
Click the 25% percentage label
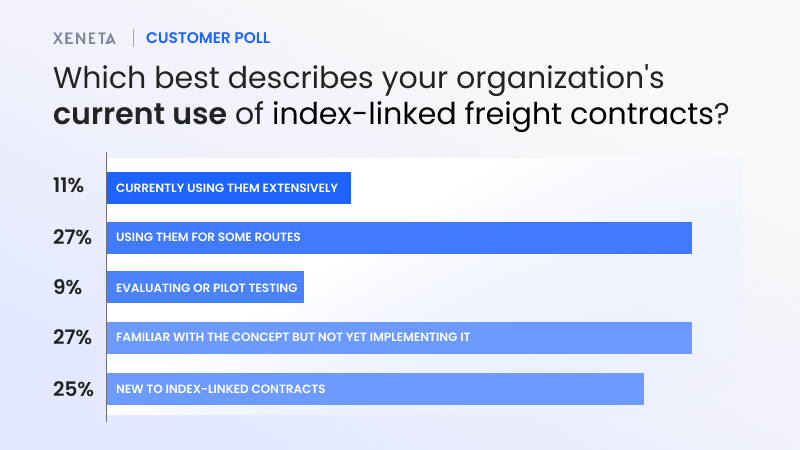tap(72, 388)
